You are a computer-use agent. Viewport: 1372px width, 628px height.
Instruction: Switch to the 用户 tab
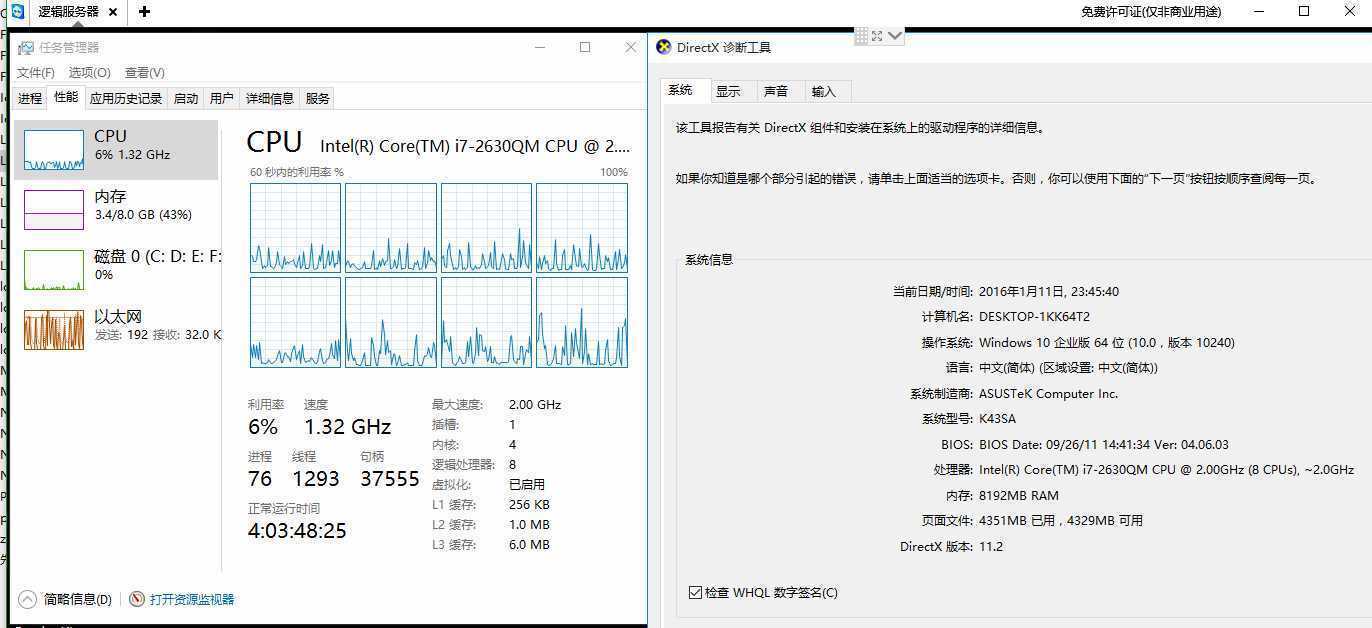point(222,98)
